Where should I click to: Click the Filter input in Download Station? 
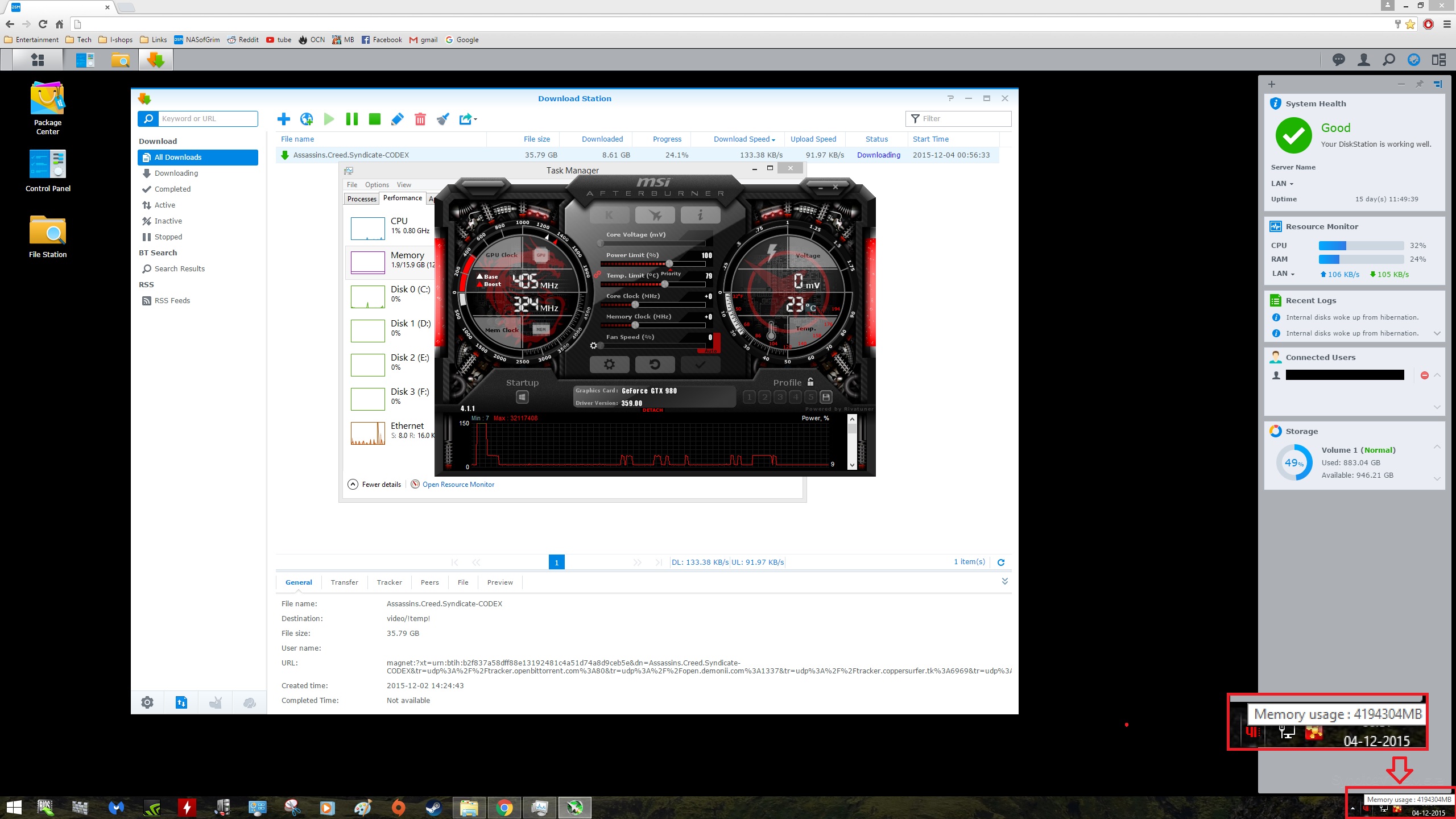[x=958, y=119]
